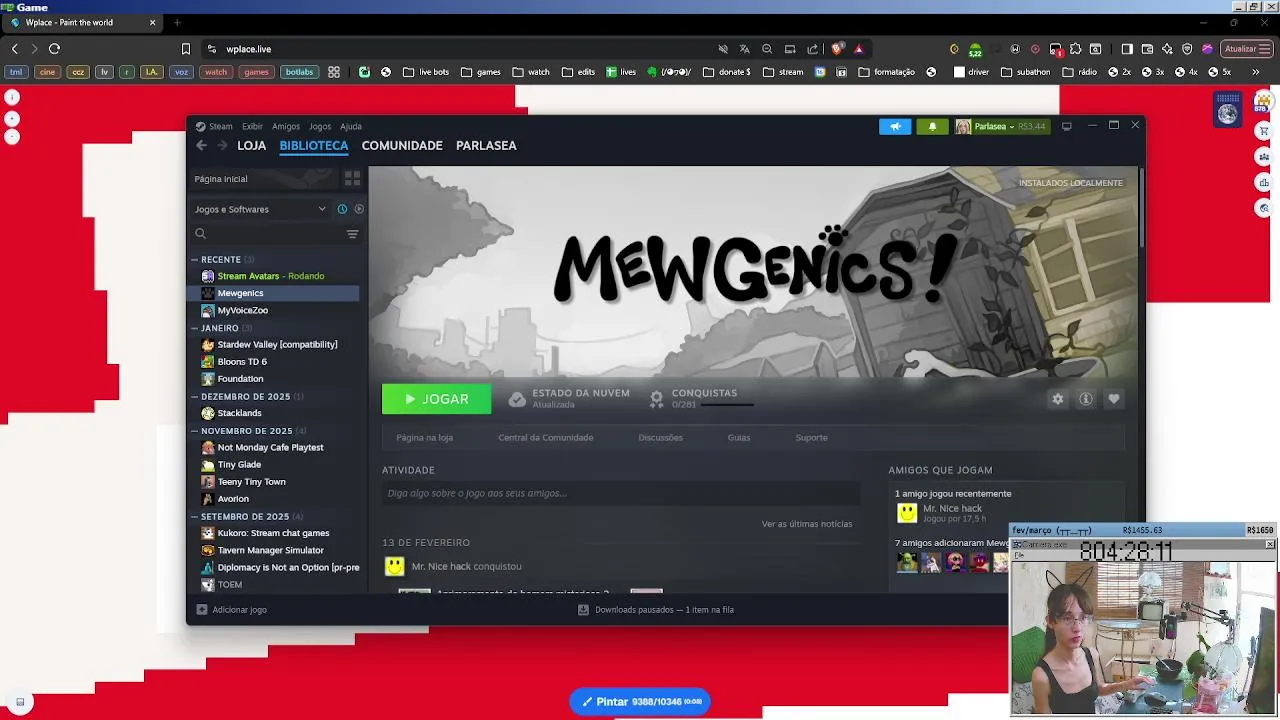1280x720 pixels.
Task: Add Mewgenics to favorites heart icon
Action: pos(1114,399)
